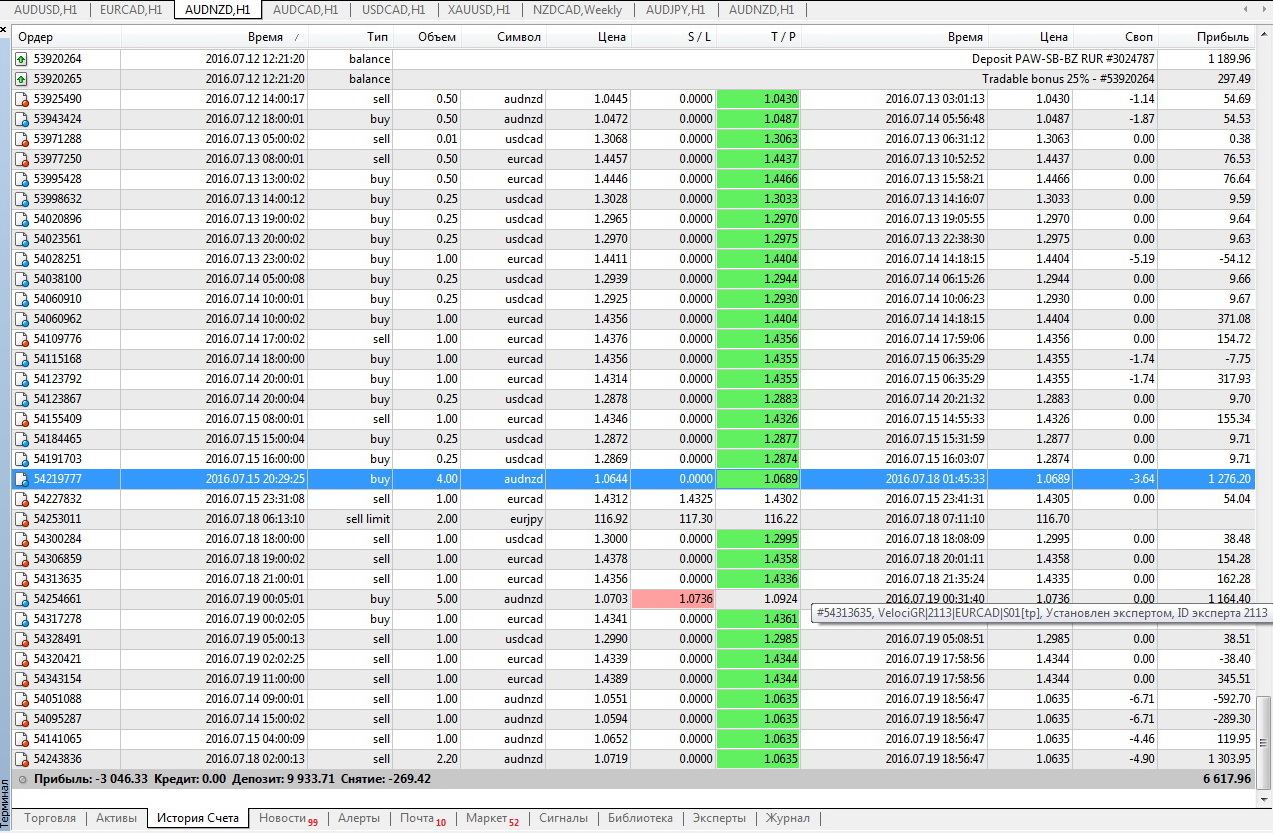The height and width of the screenshot is (833, 1273).
Task: Click the order icon beside 54028251
Action: [x=21, y=259]
